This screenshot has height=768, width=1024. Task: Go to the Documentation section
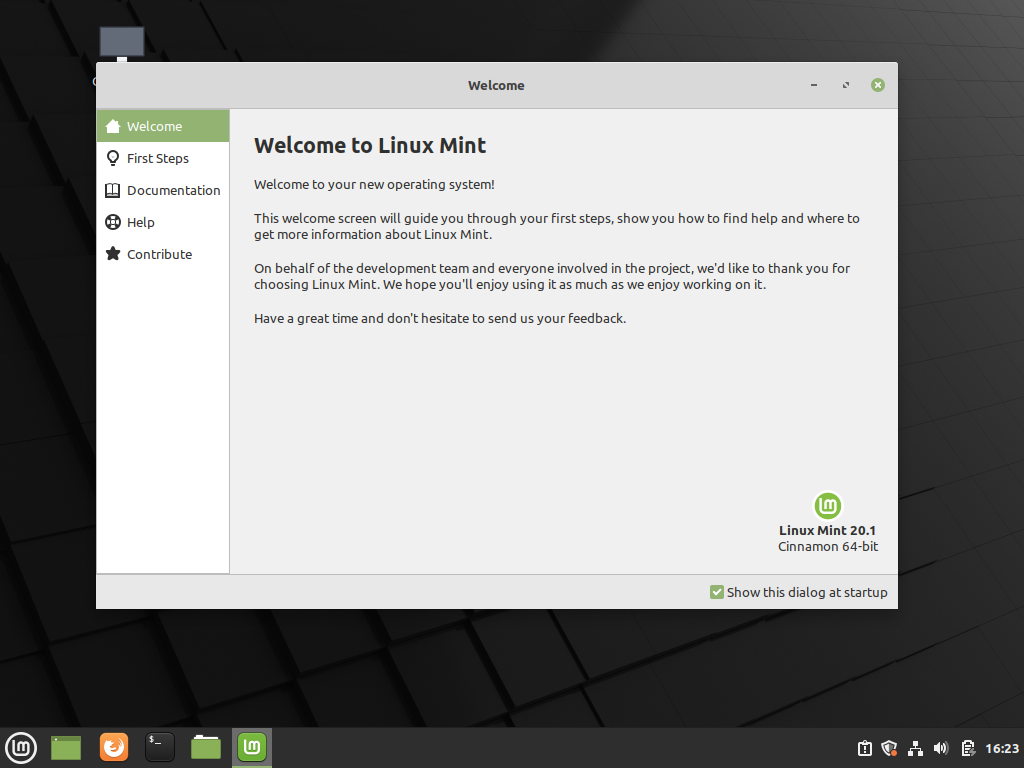pyautogui.click(x=163, y=190)
